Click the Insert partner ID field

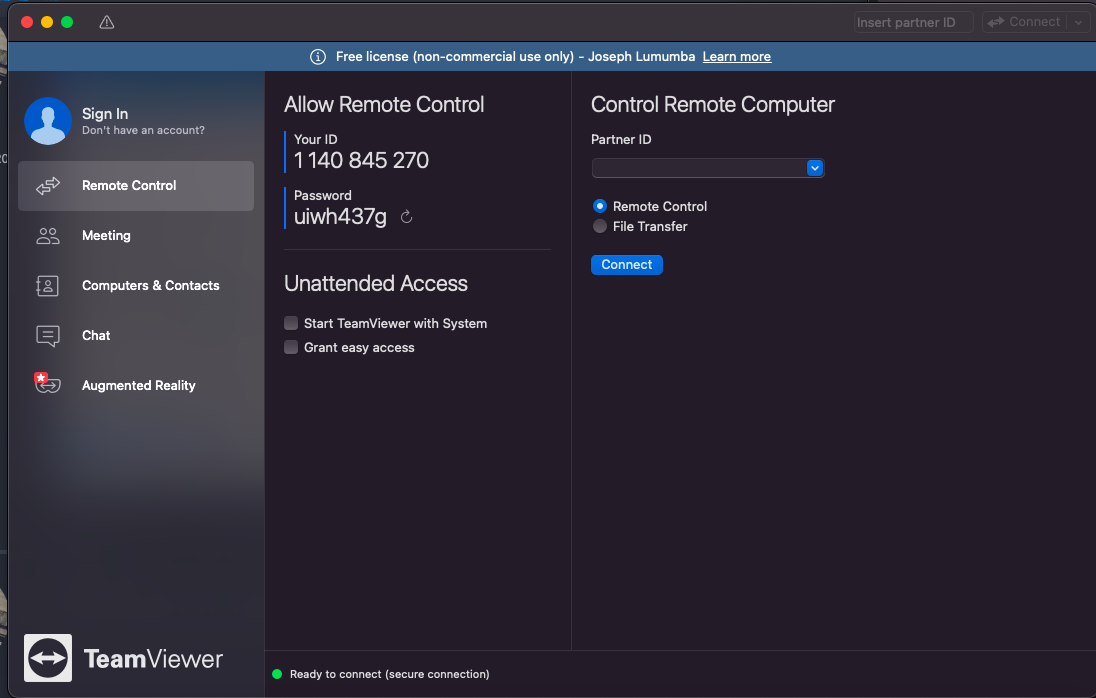click(x=912, y=22)
